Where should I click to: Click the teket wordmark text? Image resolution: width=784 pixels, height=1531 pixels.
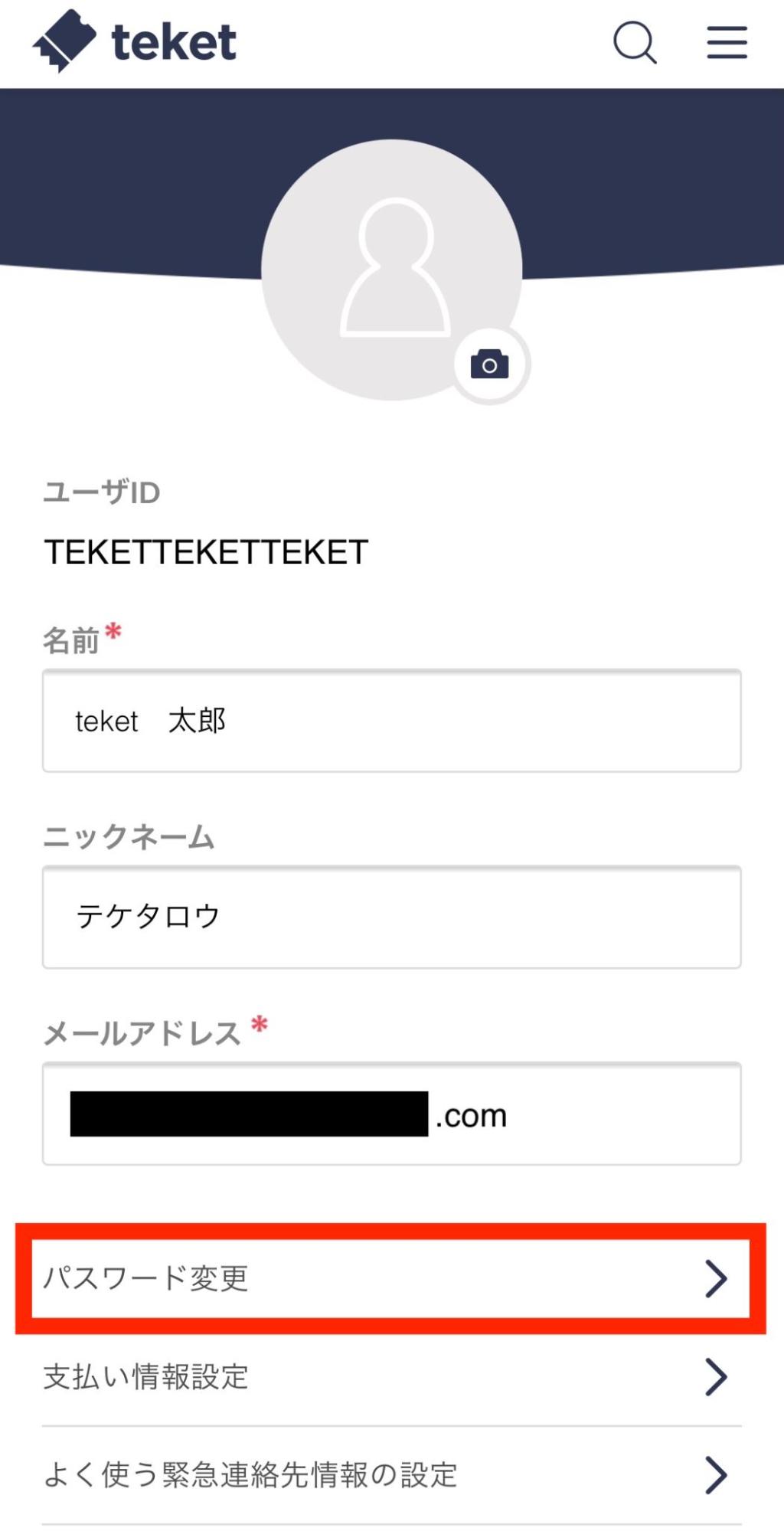(174, 42)
